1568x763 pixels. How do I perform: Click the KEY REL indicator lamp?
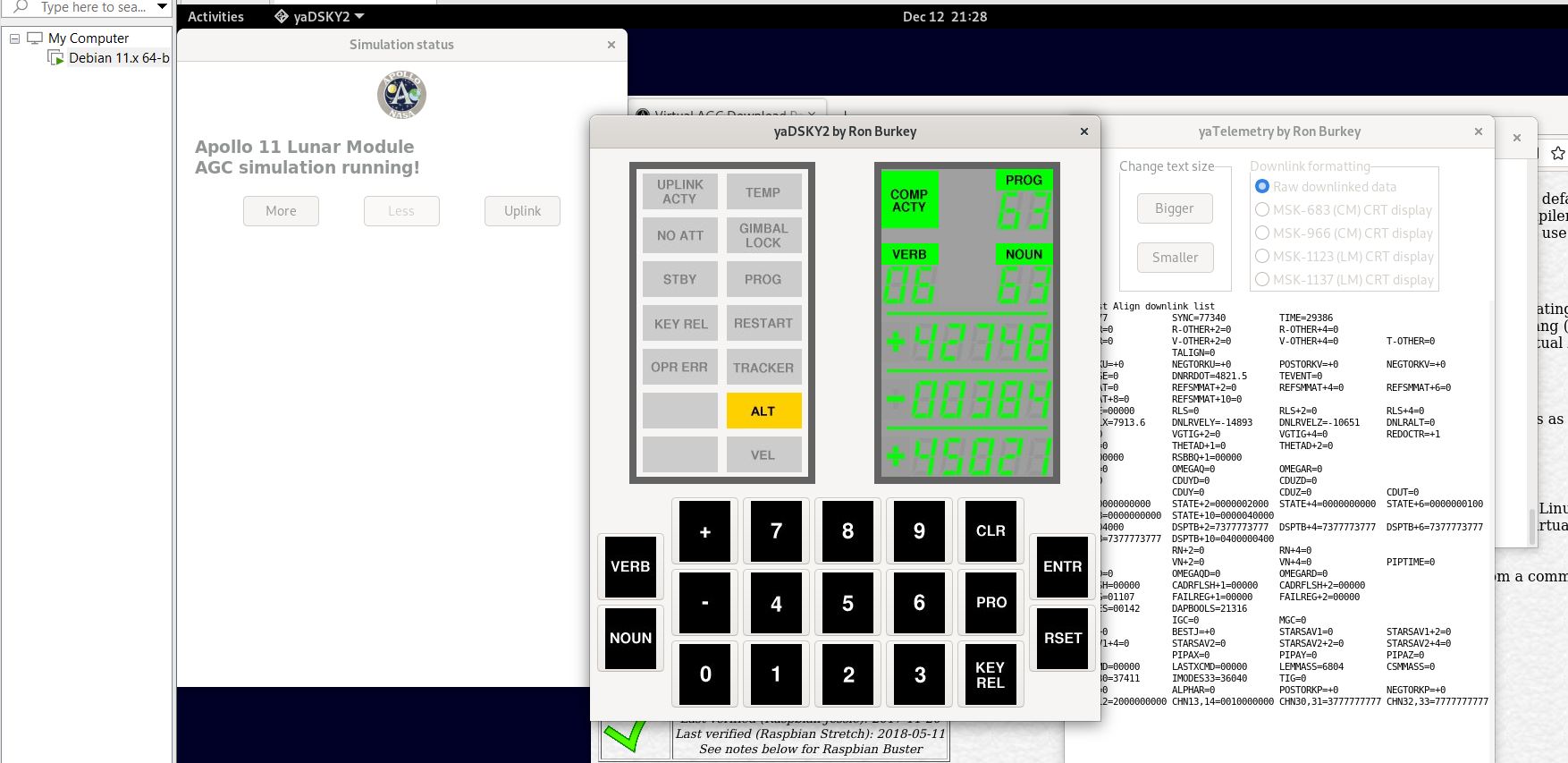pos(680,323)
